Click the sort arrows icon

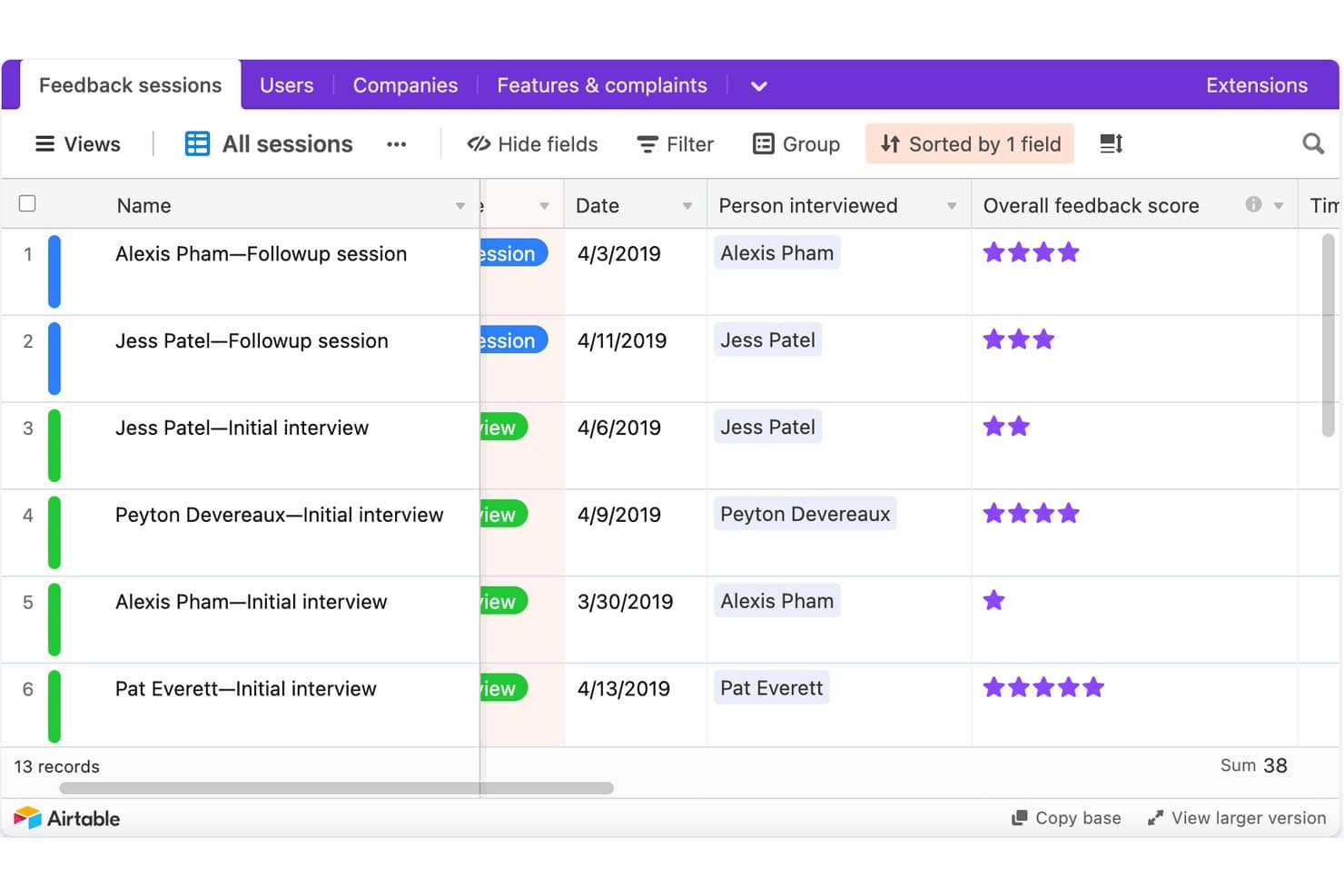click(890, 143)
